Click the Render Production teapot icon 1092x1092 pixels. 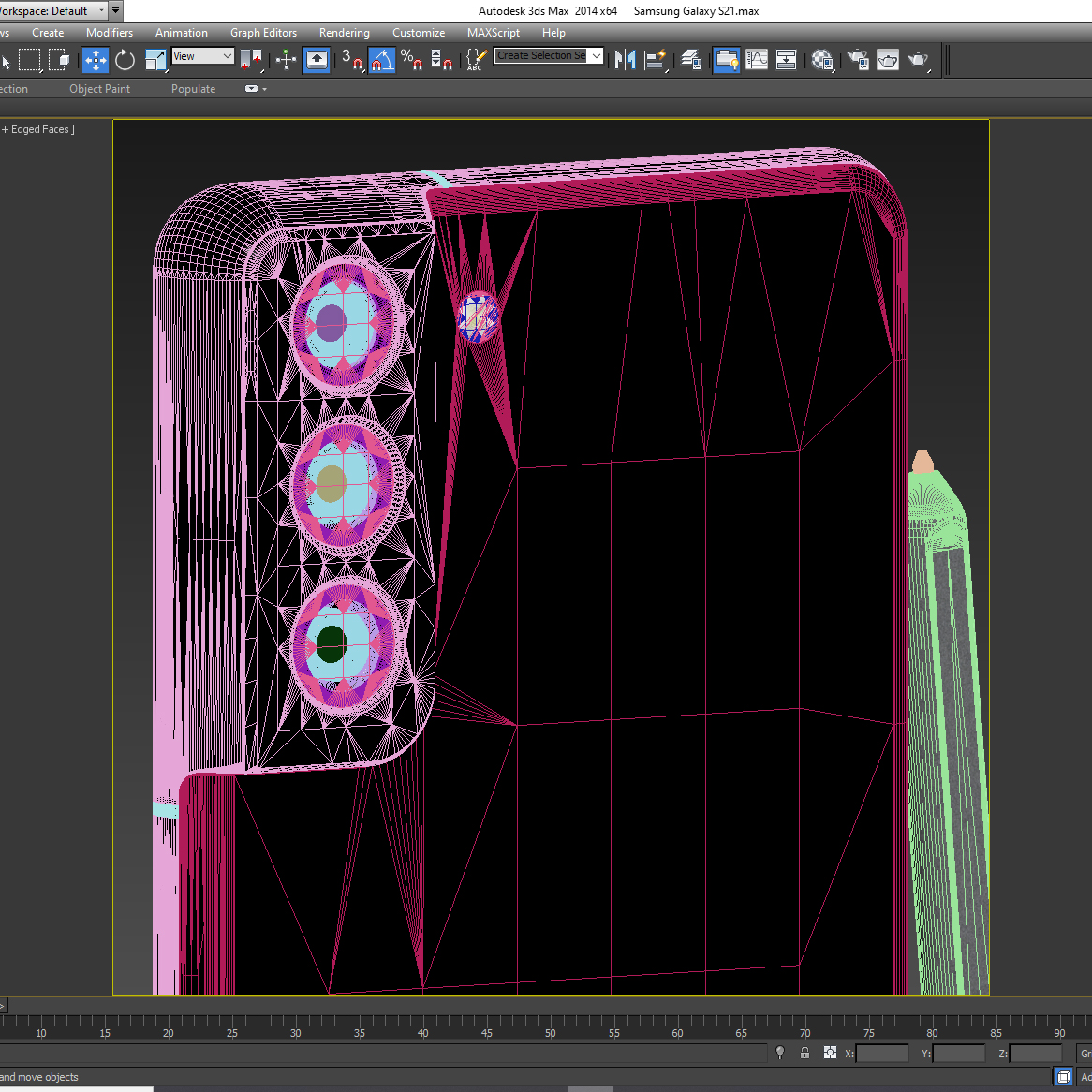point(918,61)
